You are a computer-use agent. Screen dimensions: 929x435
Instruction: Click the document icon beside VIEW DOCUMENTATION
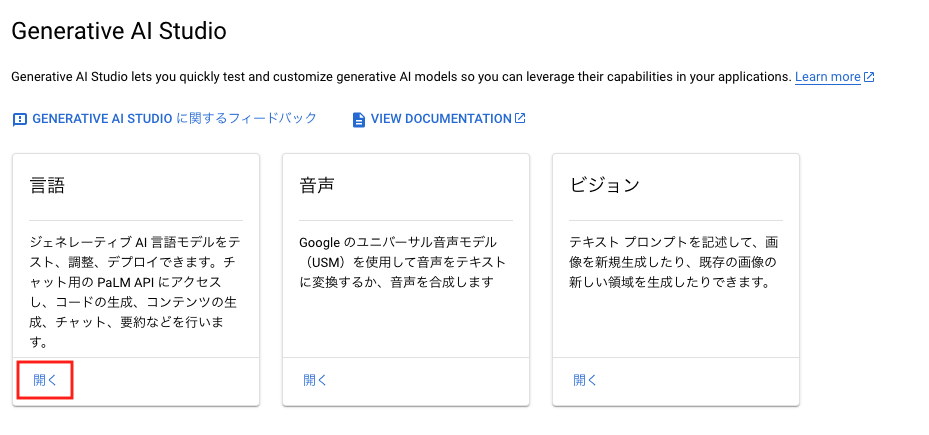pyautogui.click(x=358, y=120)
